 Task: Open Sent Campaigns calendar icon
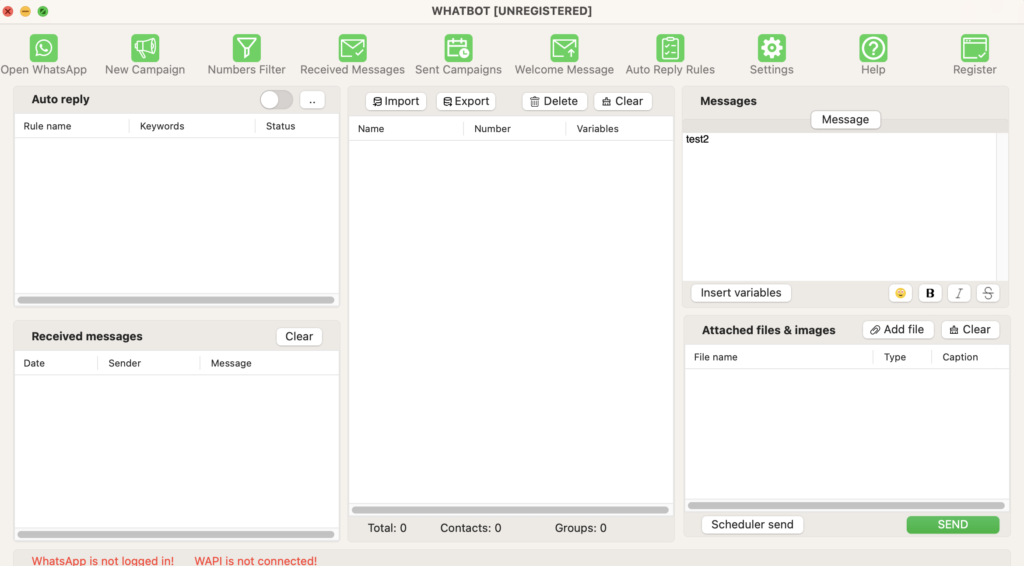458,48
